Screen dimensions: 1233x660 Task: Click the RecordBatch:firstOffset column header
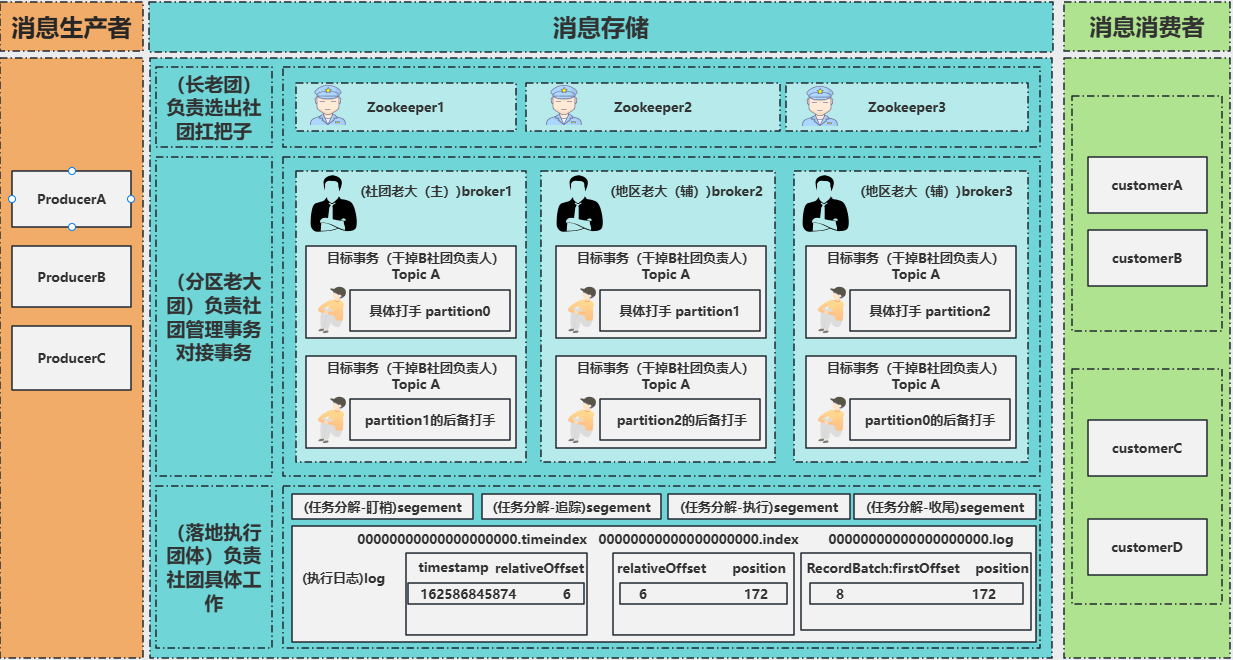[883, 568]
